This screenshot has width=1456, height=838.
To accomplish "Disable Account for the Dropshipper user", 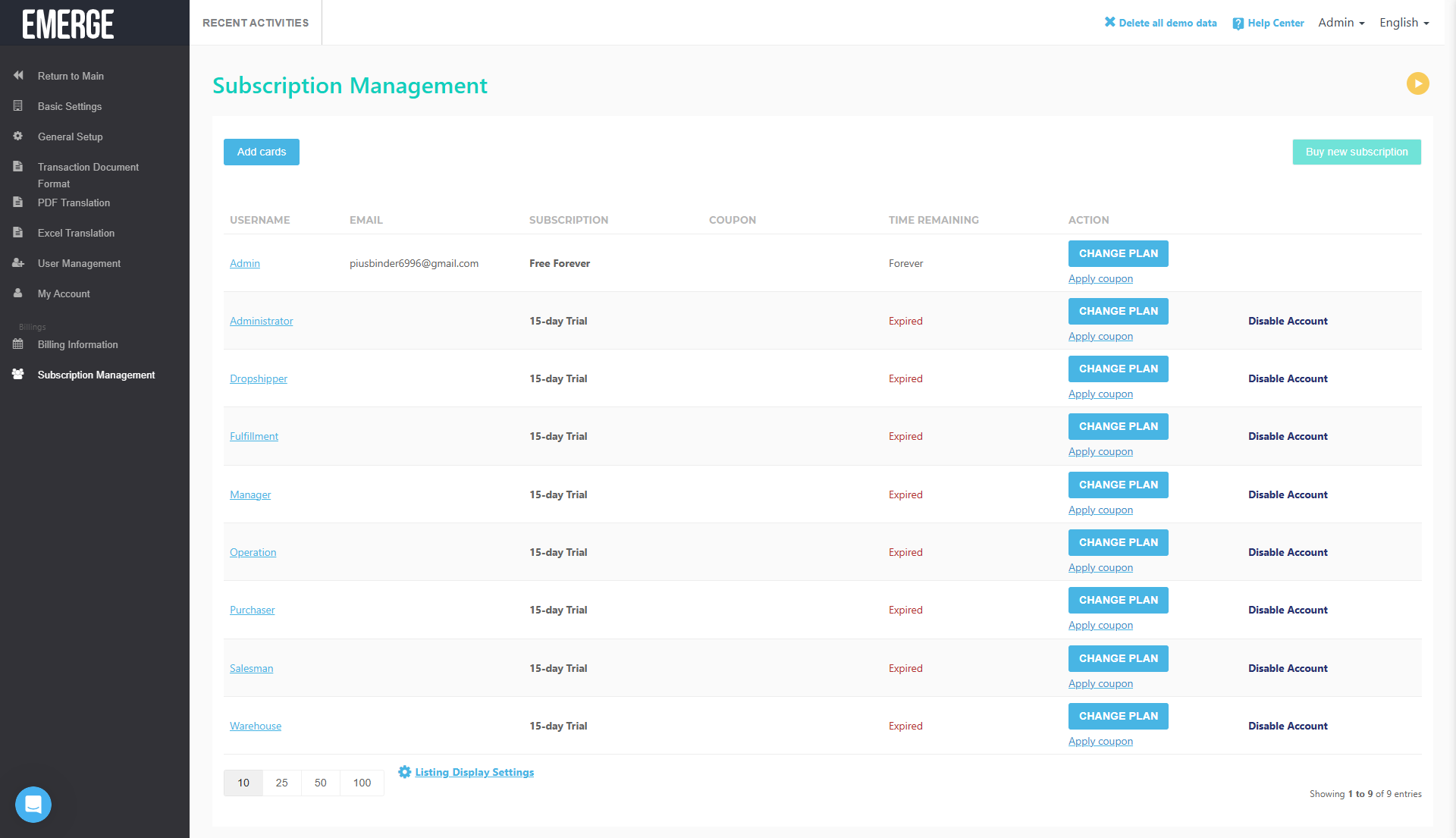I will pyautogui.click(x=1288, y=378).
